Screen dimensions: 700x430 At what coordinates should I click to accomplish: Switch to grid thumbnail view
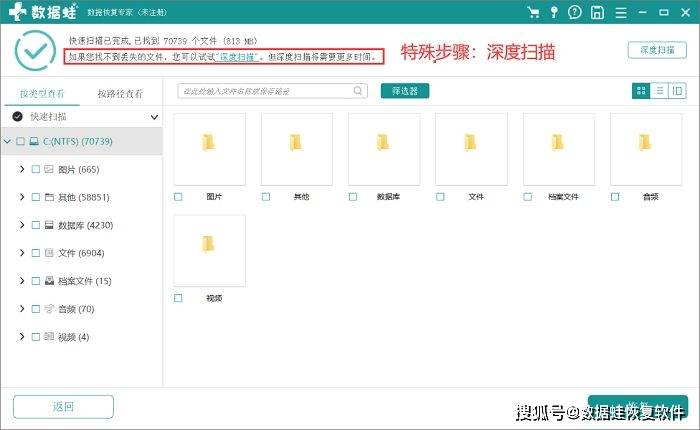click(x=641, y=91)
